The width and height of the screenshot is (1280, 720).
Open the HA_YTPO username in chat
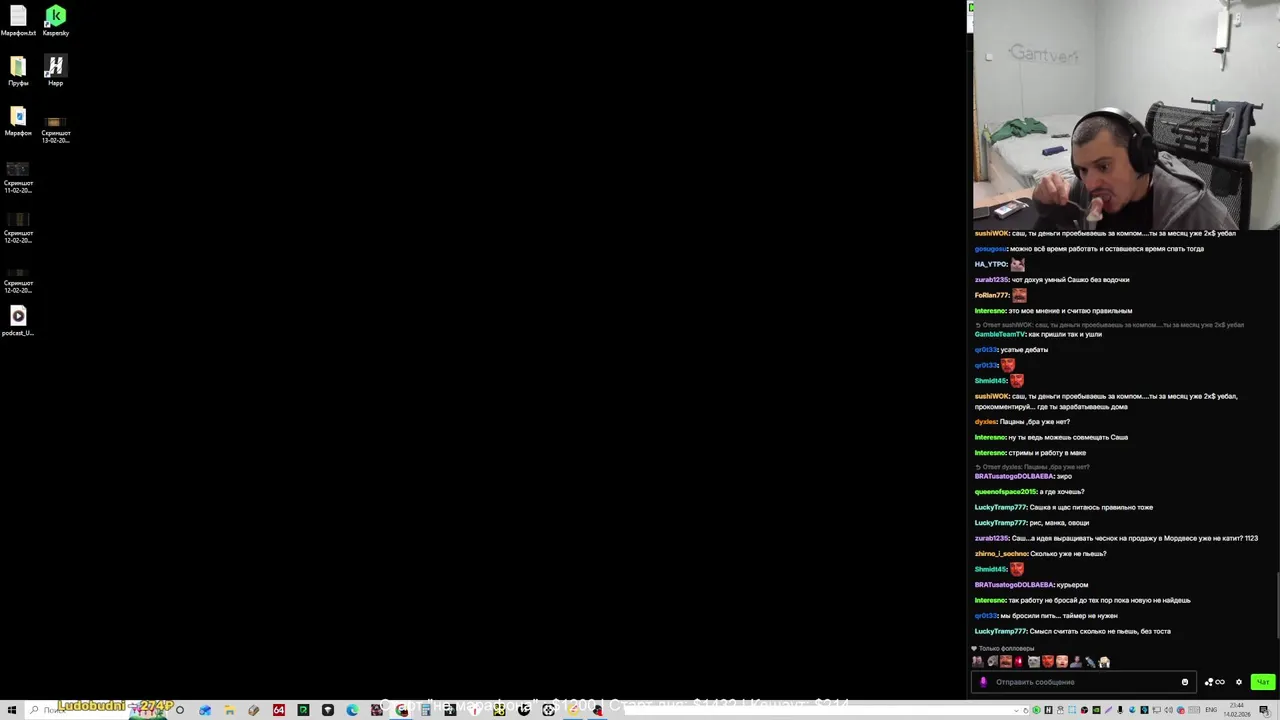pos(991,265)
